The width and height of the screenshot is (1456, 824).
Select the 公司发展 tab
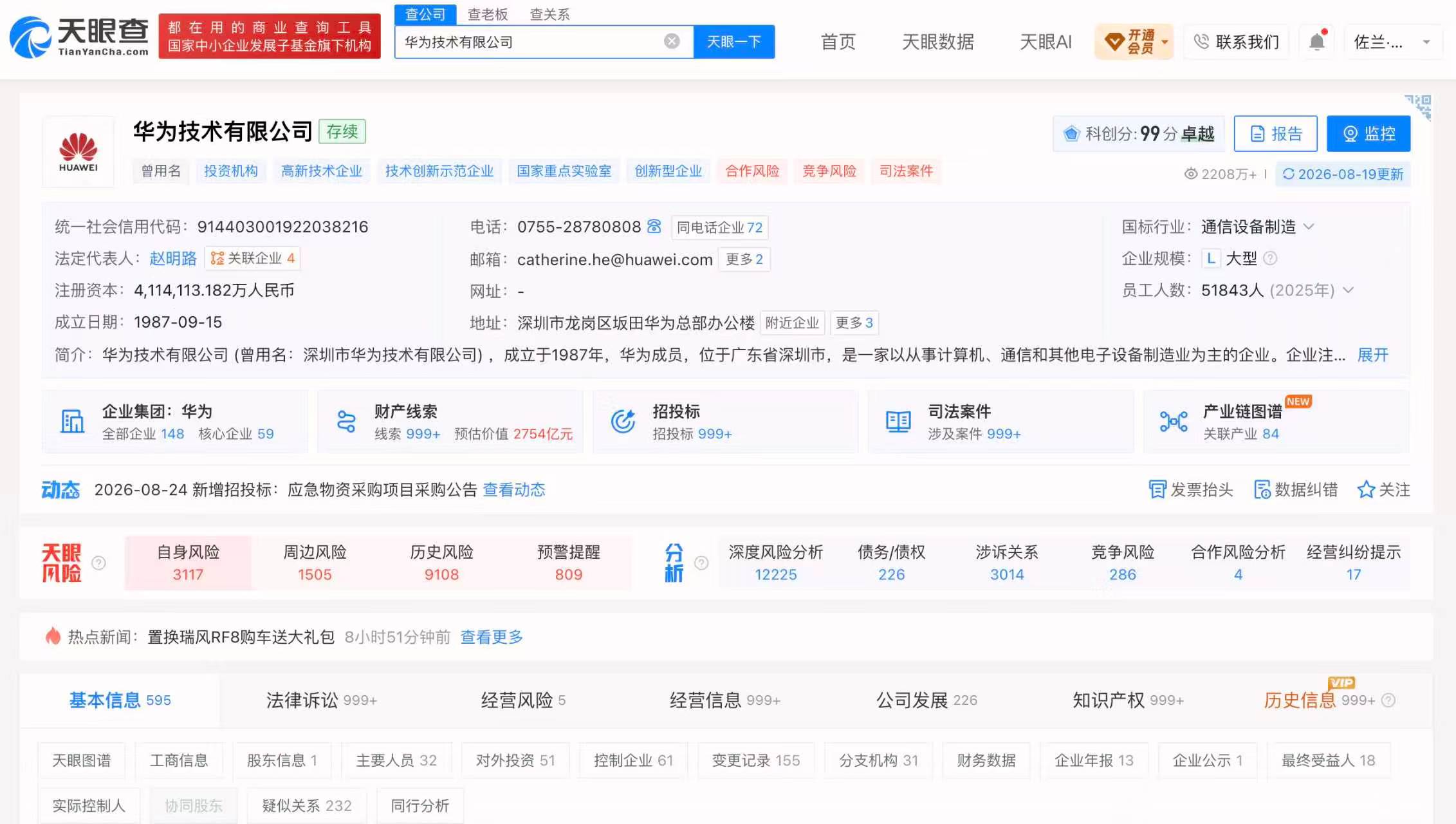[x=926, y=700]
